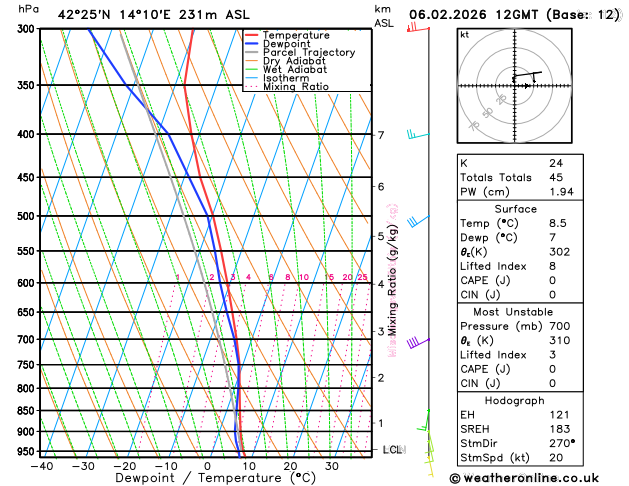Click the surface Dewp value '7'
This screenshot has width=629, height=486.
pos(553,237)
